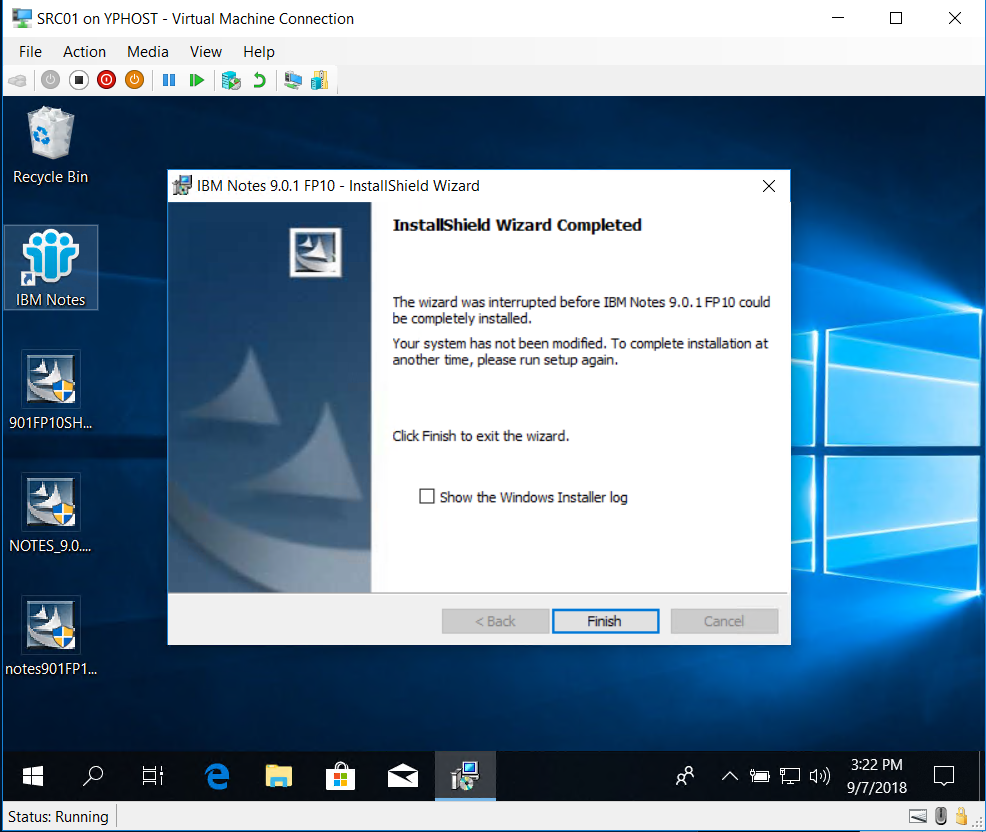Open Microsoft Store from taskbar
Screen dimensions: 986x832
[340, 776]
